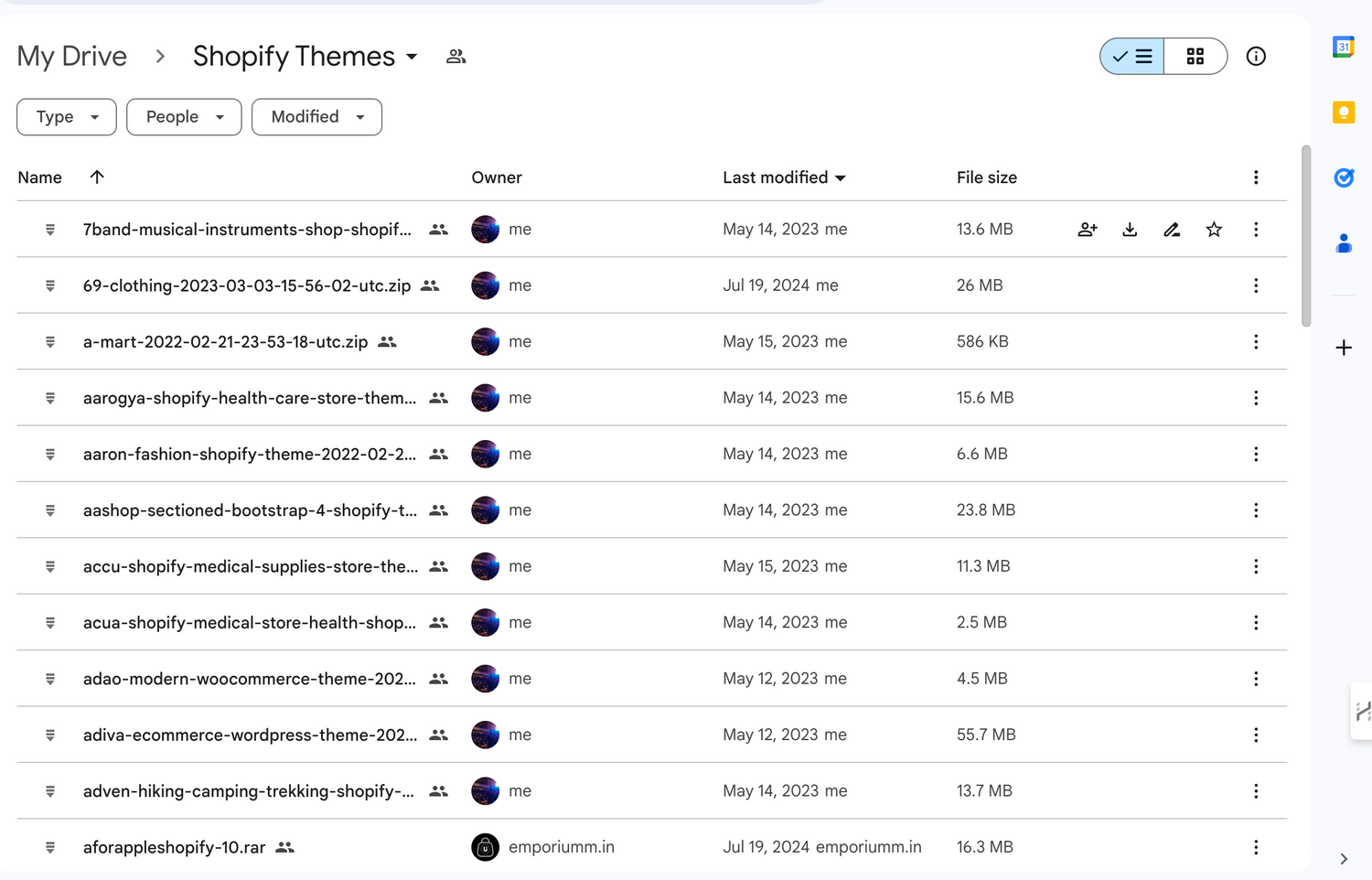Image resolution: width=1372 pixels, height=880 pixels.
Task: Open Contacts side panel
Action: (1343, 243)
